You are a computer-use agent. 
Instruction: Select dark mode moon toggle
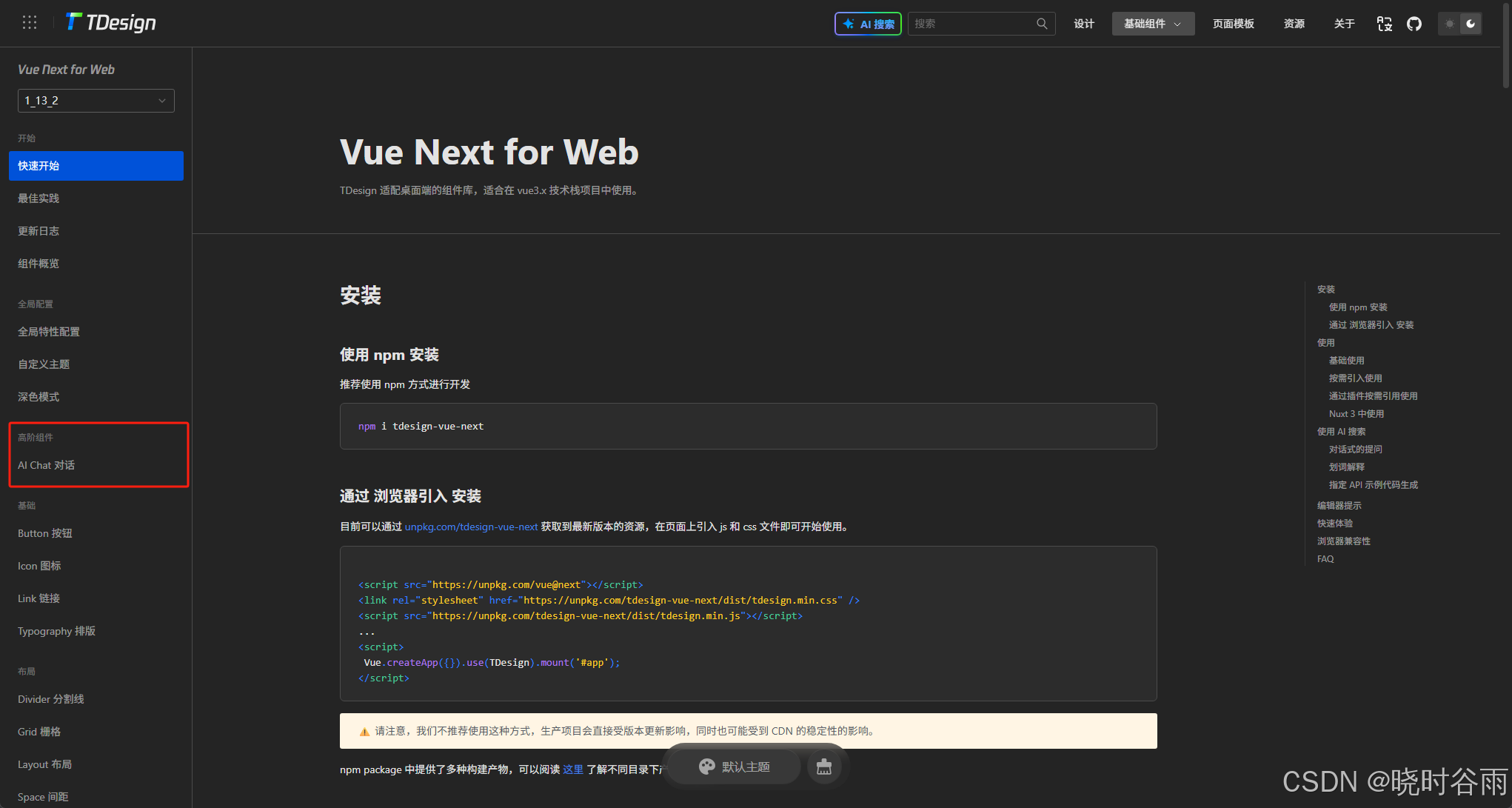[x=1471, y=24]
